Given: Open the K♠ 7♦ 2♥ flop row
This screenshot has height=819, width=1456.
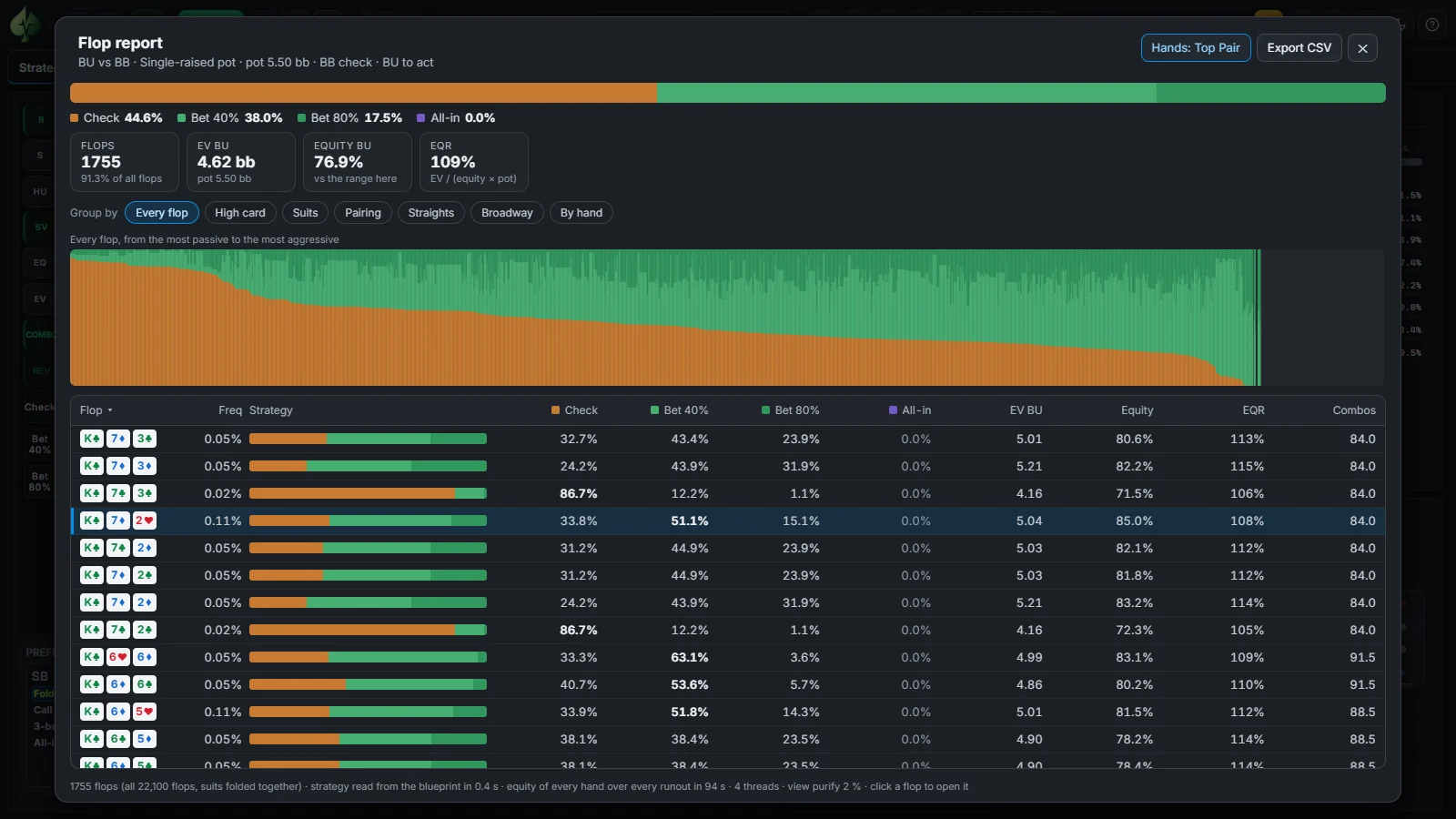Looking at the screenshot, I should click(728, 521).
